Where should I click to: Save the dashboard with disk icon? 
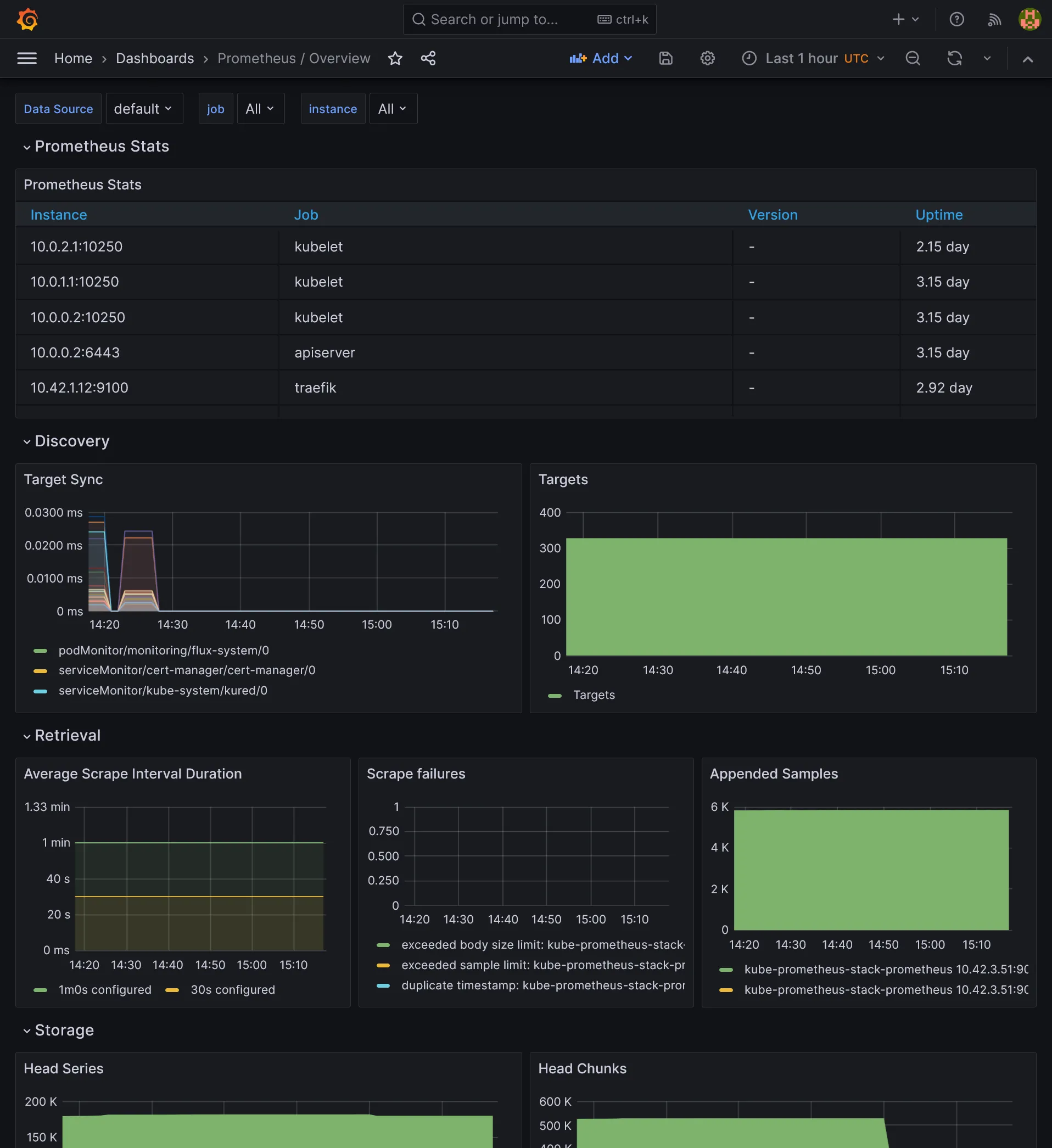point(665,58)
